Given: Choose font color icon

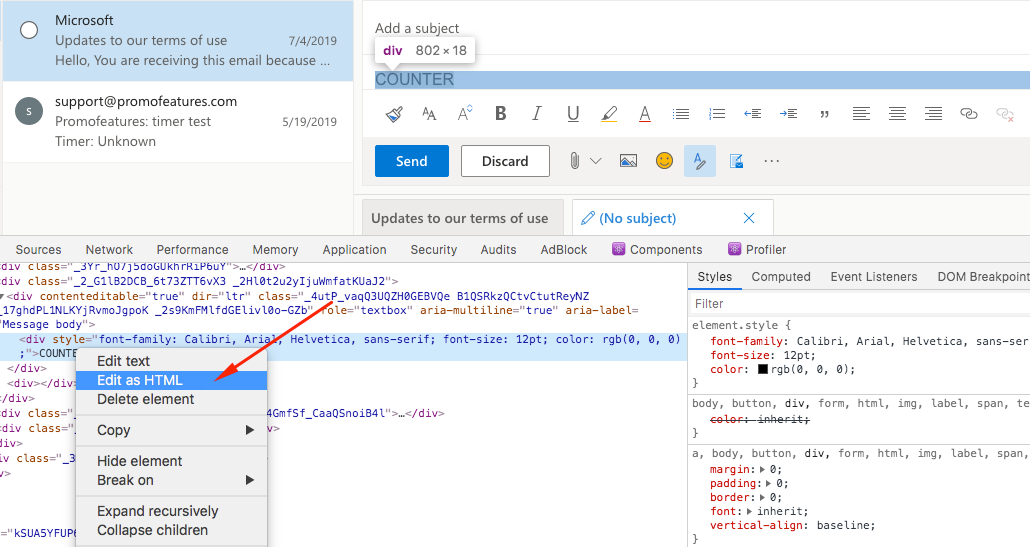Looking at the screenshot, I should (645, 114).
